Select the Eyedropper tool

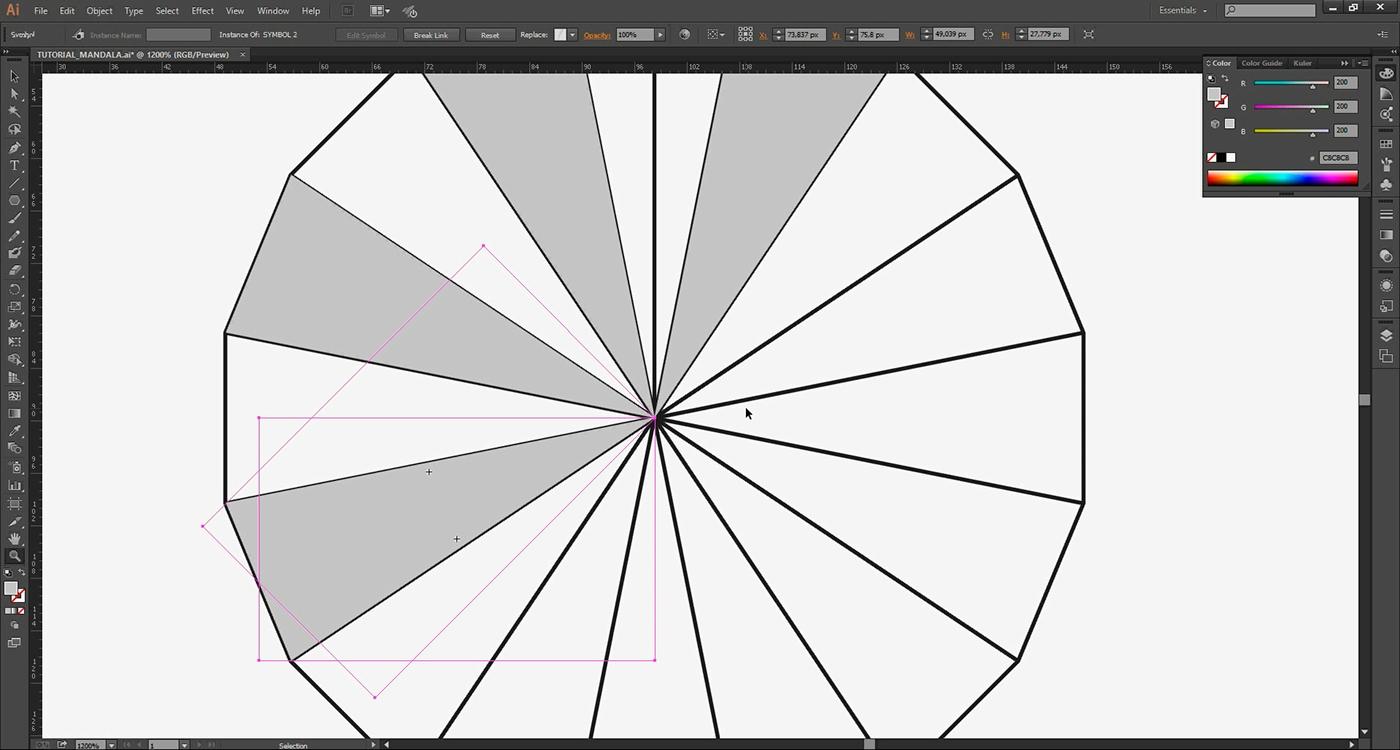(14, 431)
